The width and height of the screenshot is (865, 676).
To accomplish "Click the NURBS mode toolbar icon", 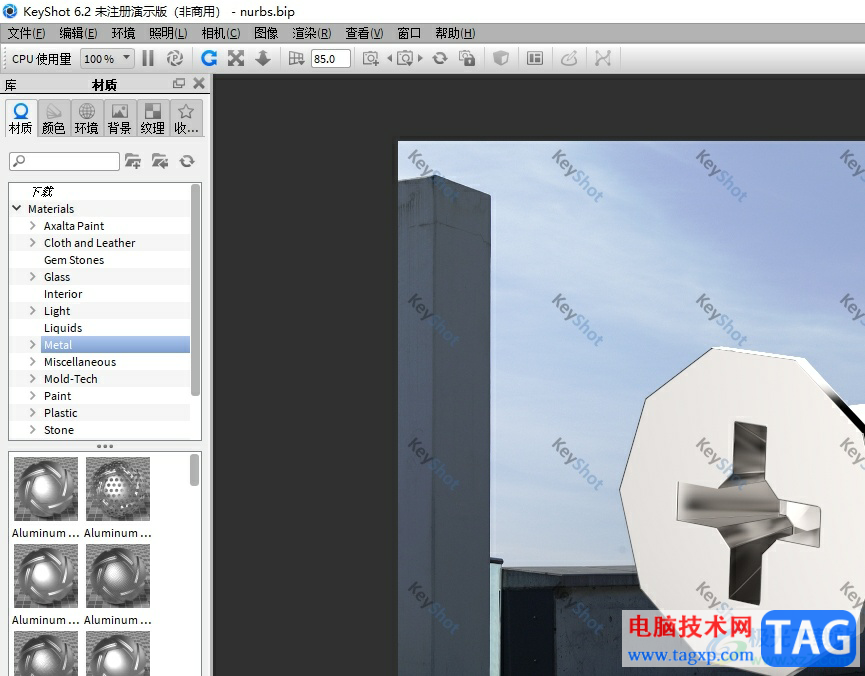I will point(603,58).
